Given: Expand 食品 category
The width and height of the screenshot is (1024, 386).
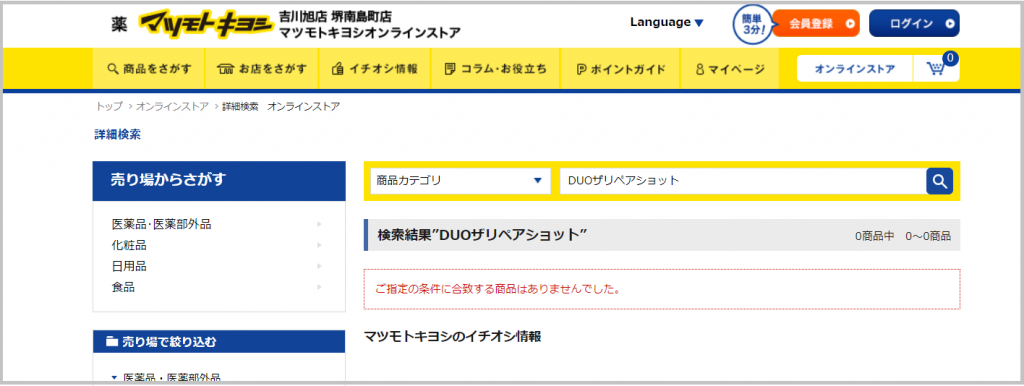Looking at the screenshot, I should [217, 287].
